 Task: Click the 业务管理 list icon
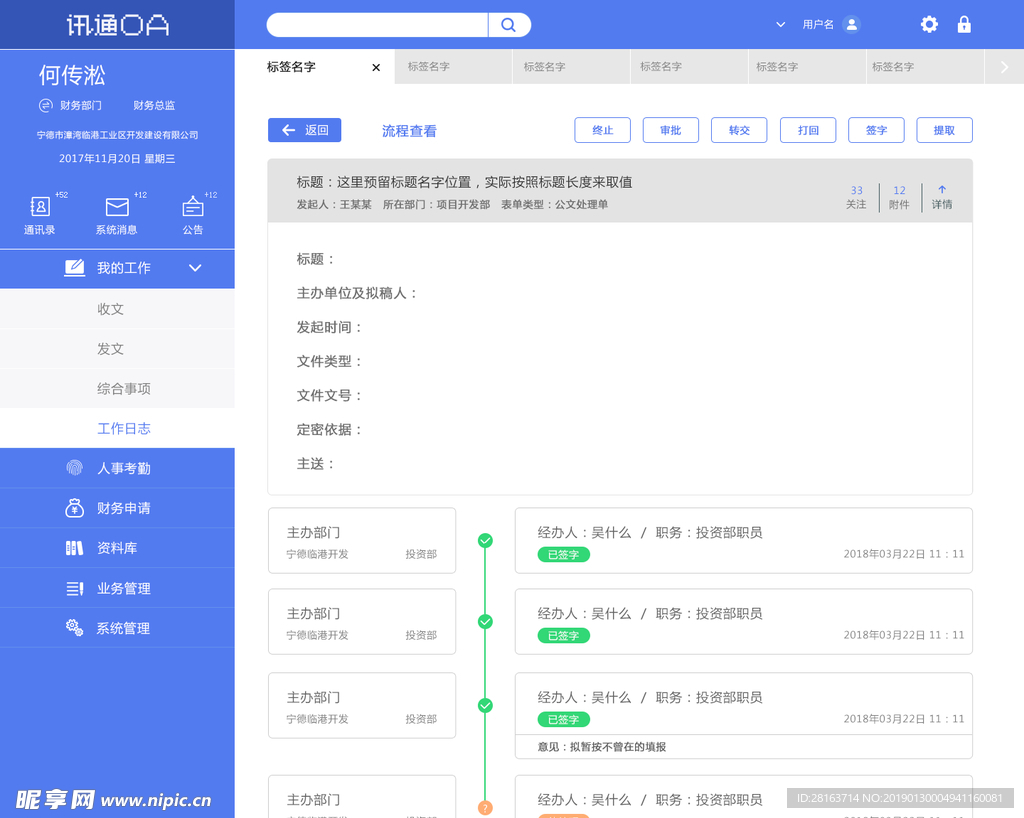pos(74,588)
